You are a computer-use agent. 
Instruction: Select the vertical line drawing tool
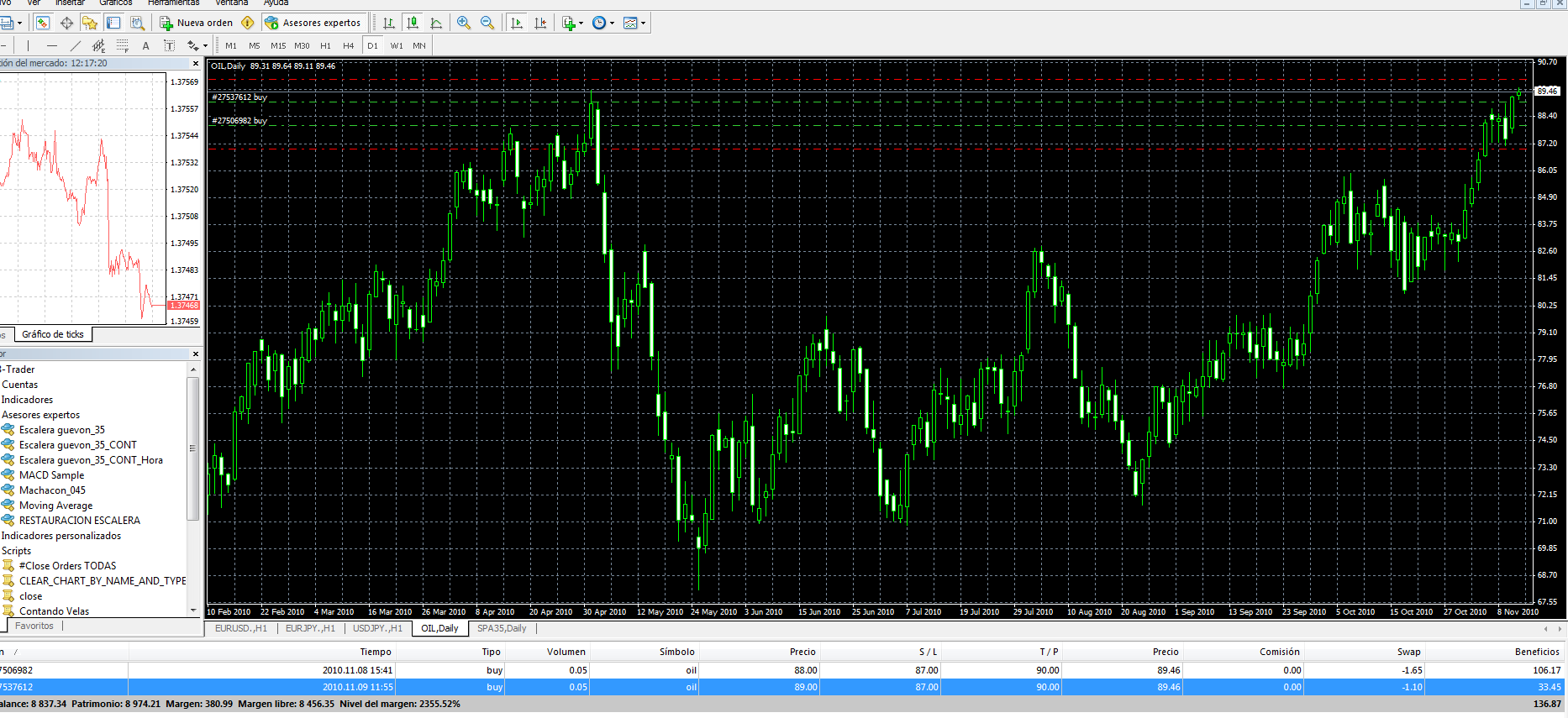[x=28, y=45]
